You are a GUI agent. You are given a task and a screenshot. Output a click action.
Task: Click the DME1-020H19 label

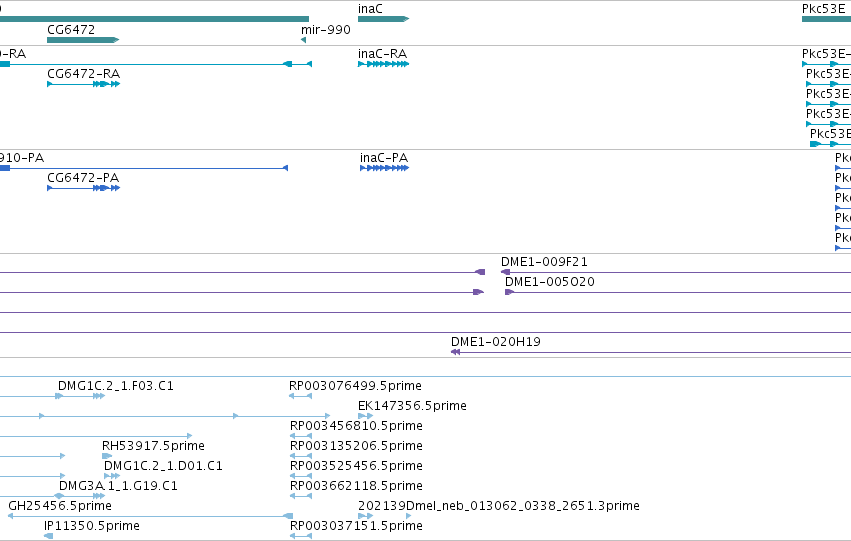[x=496, y=342]
